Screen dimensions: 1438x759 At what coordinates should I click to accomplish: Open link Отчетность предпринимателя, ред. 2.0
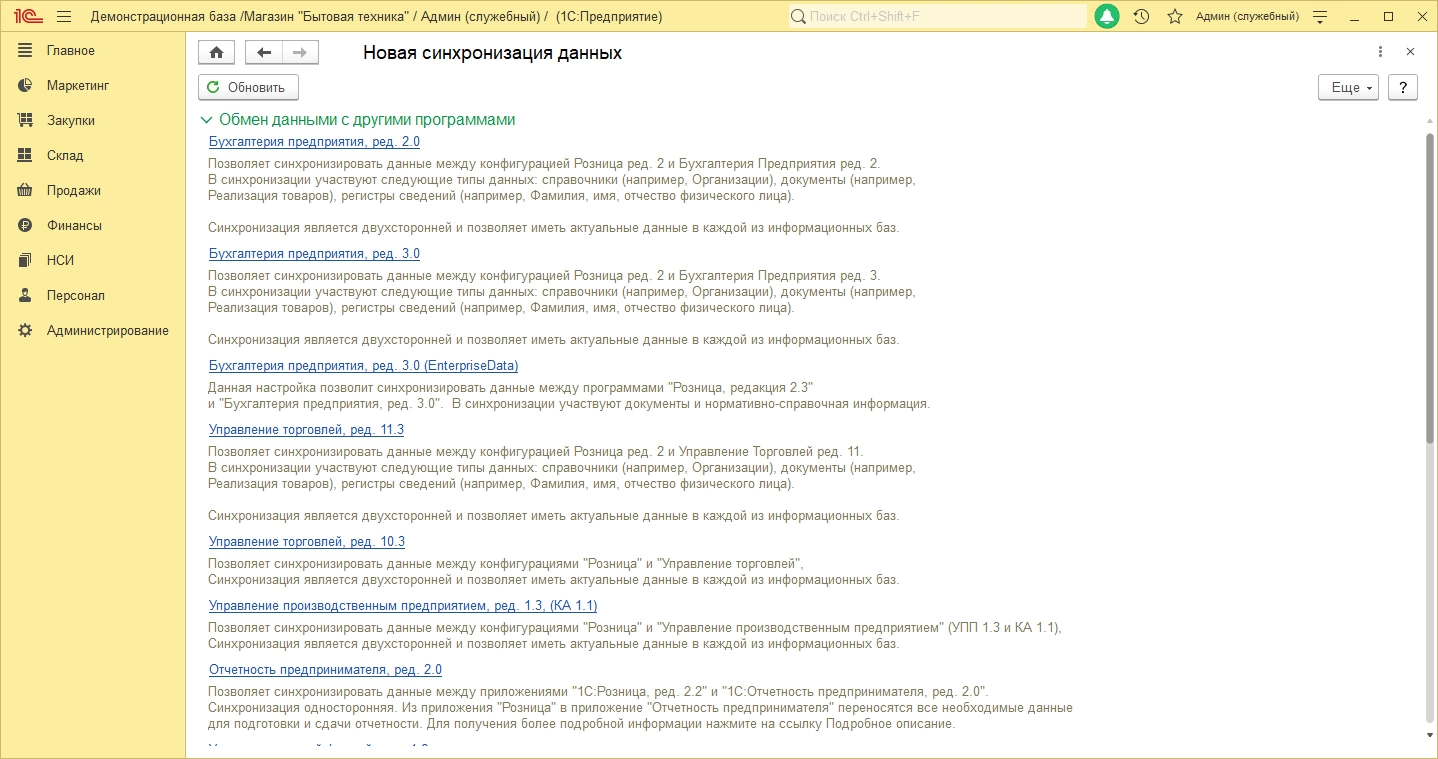click(x=325, y=670)
